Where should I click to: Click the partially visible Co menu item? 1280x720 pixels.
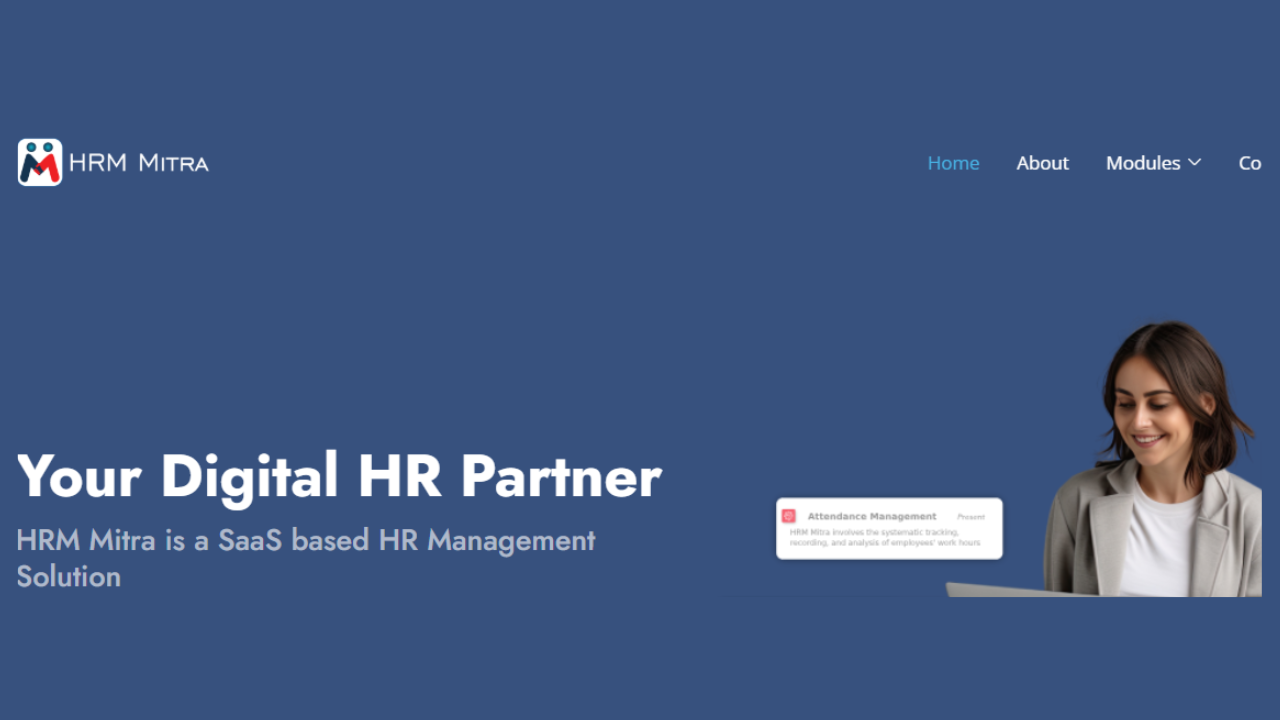(1250, 163)
